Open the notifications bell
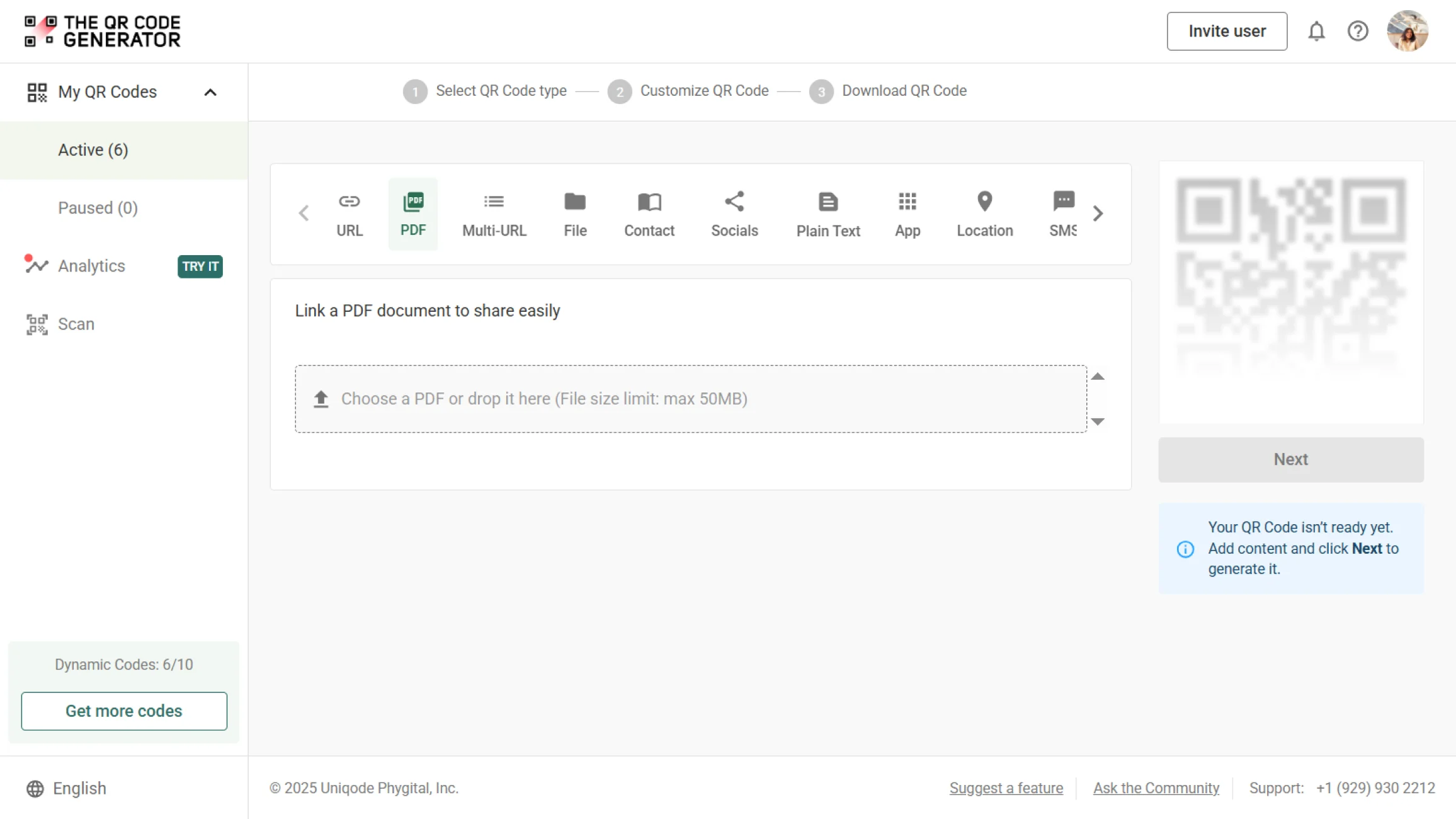This screenshot has height=819, width=1456. coord(1316,31)
